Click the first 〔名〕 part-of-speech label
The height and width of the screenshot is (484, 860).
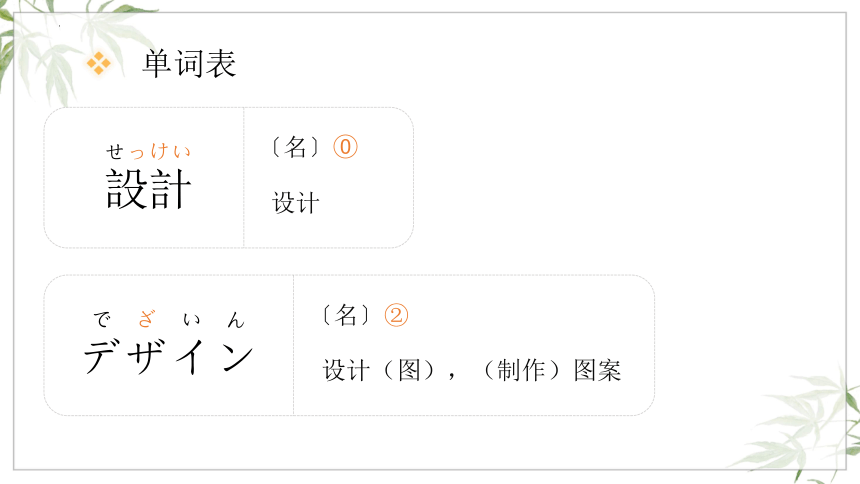coord(296,147)
